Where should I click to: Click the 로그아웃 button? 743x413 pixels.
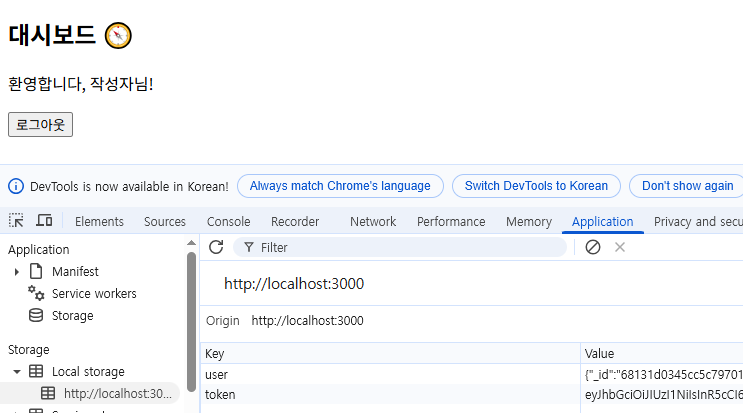coord(40,125)
